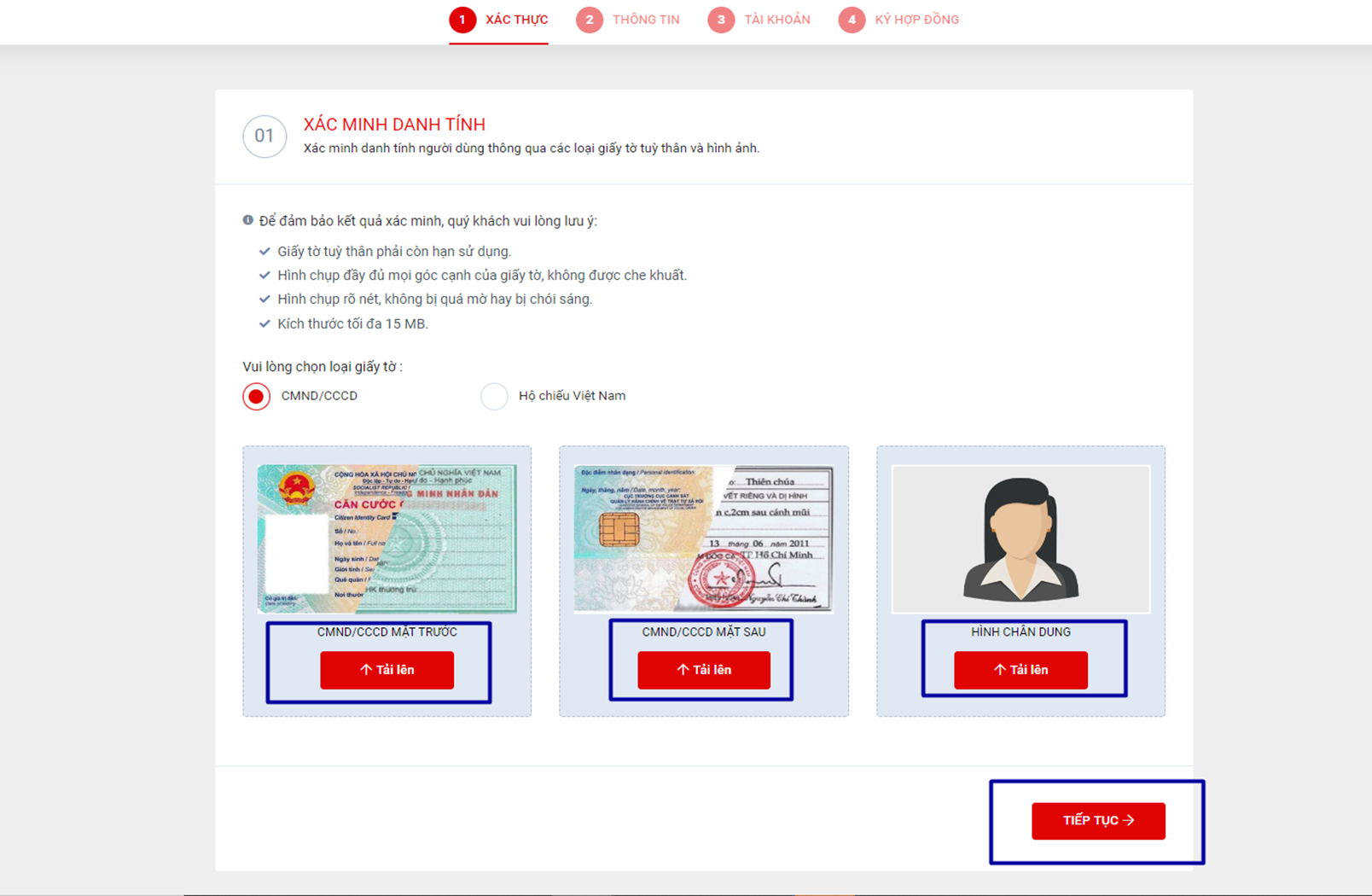Click the portrait avatar placeholder image
Screen dimensions: 1372x896
(1021, 539)
